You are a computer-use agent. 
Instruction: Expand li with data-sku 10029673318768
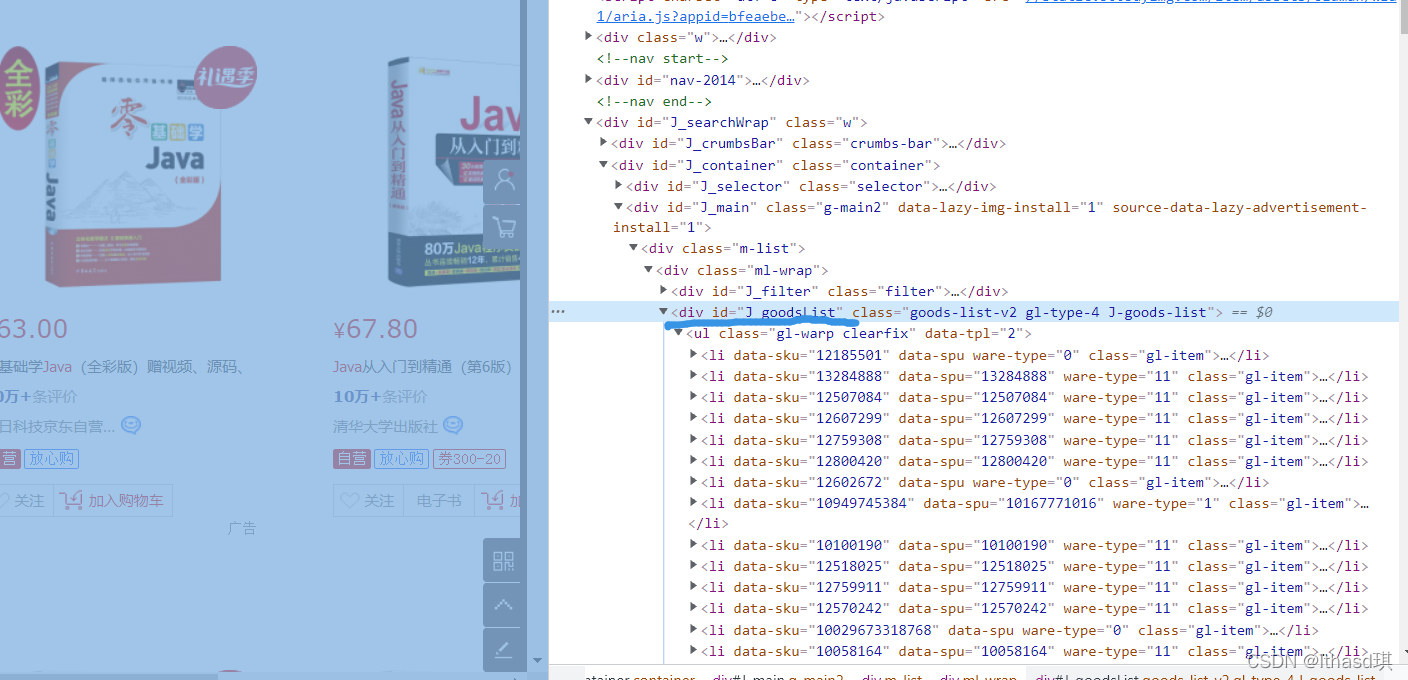[693, 630]
